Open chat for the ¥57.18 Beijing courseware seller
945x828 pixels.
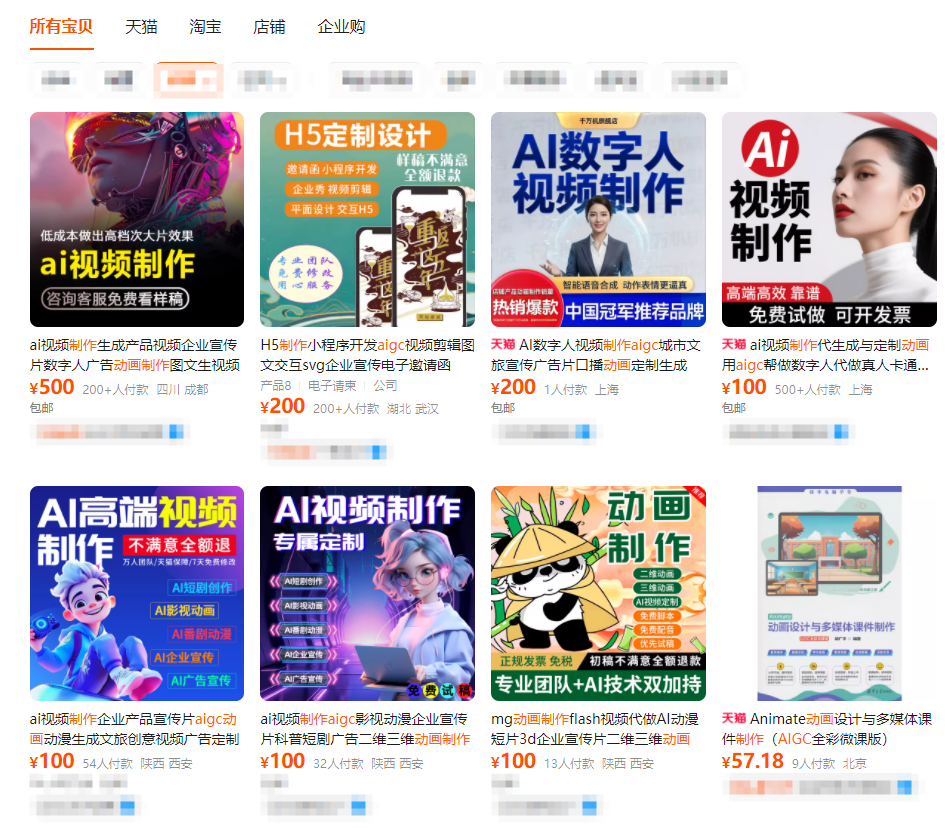(x=903, y=789)
